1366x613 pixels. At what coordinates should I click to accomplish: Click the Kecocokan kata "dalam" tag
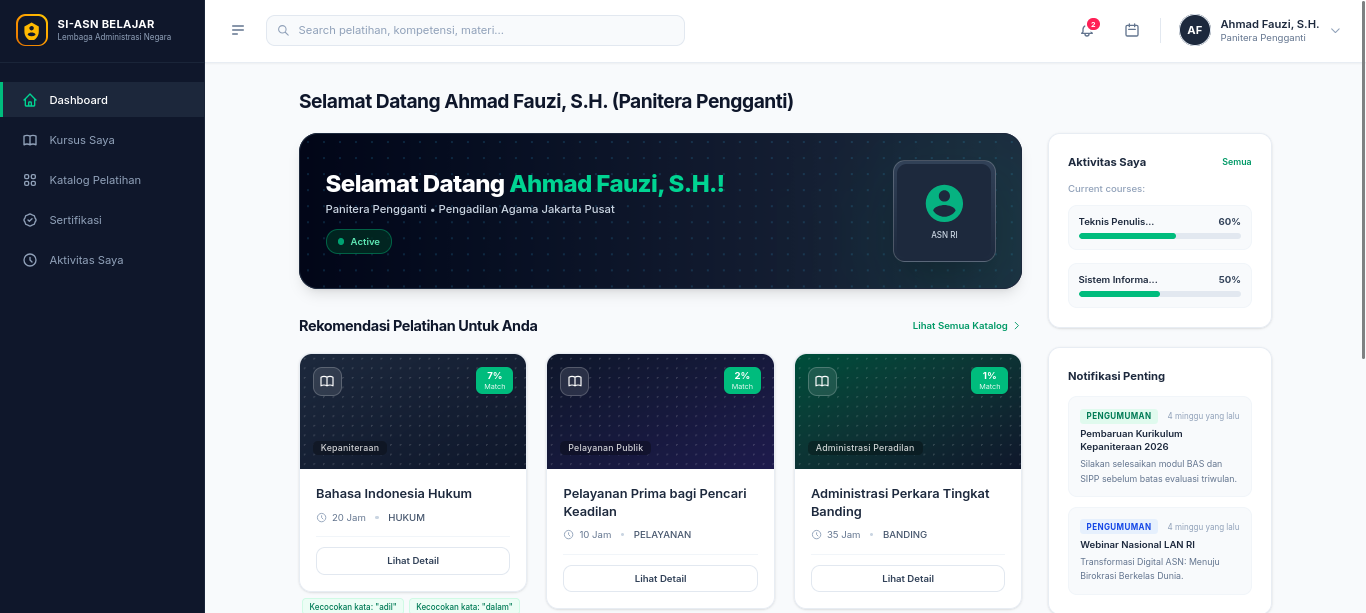tap(465, 606)
